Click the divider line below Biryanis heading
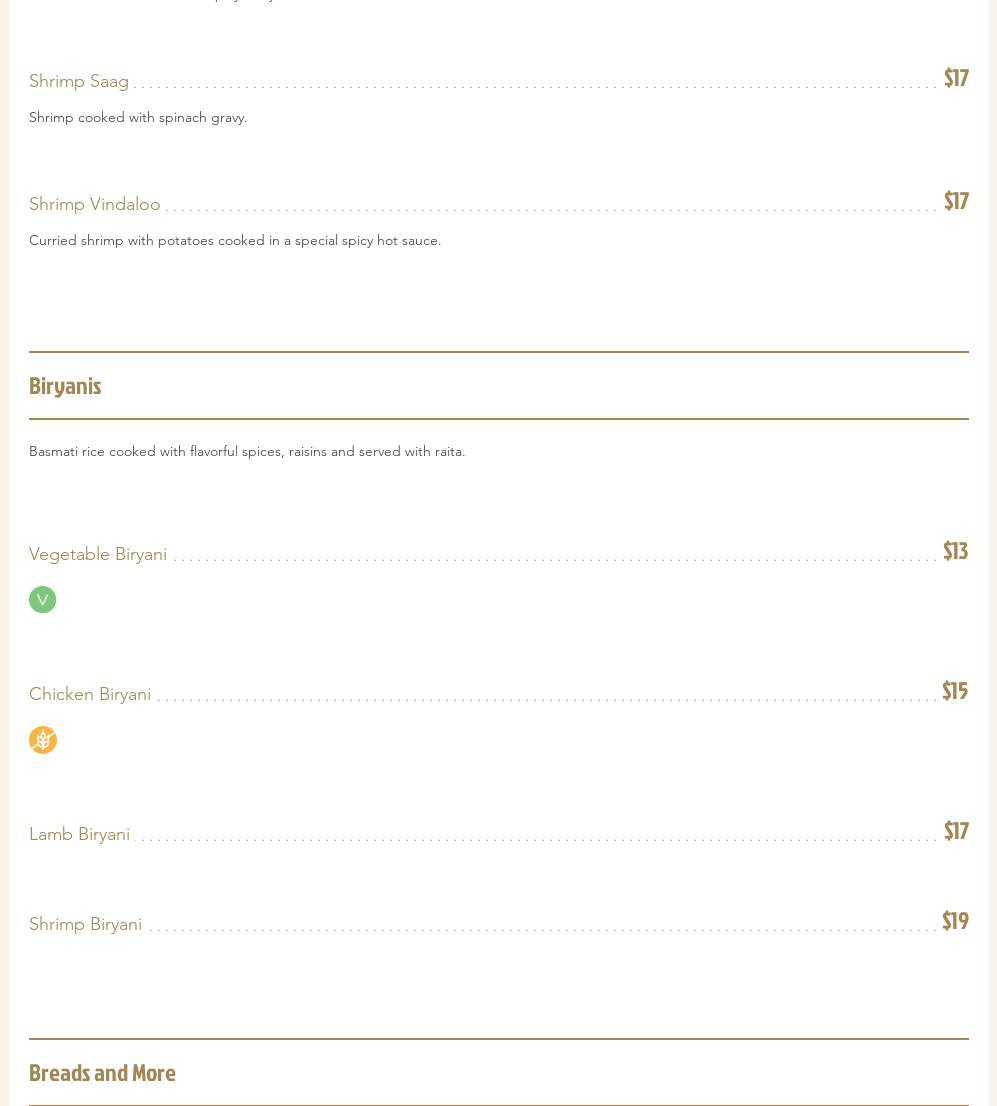This screenshot has width=997, height=1106. (498, 419)
